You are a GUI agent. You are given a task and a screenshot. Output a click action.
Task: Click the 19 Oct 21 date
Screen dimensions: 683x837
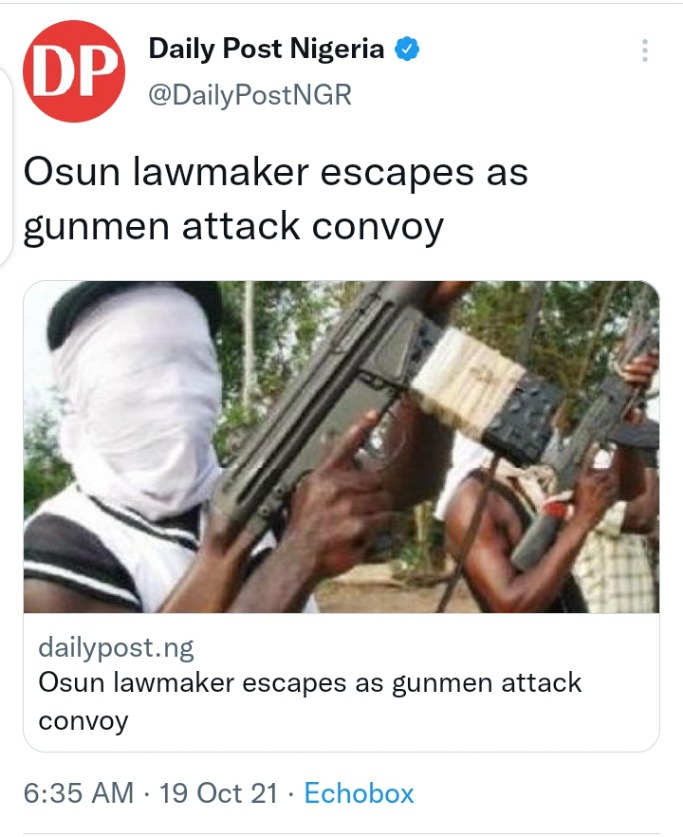(218, 793)
